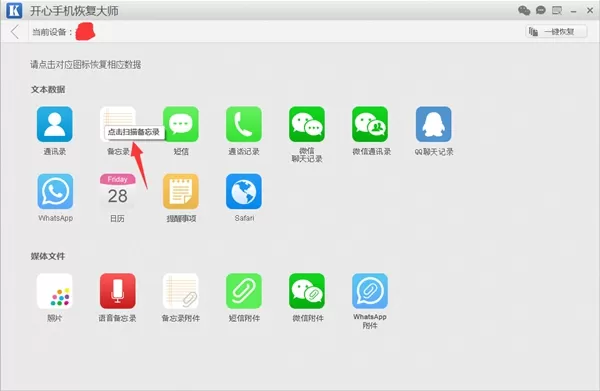
Task: Click the 请点击对应图标恢复相应数据 instruction text
Action: (x=86, y=65)
